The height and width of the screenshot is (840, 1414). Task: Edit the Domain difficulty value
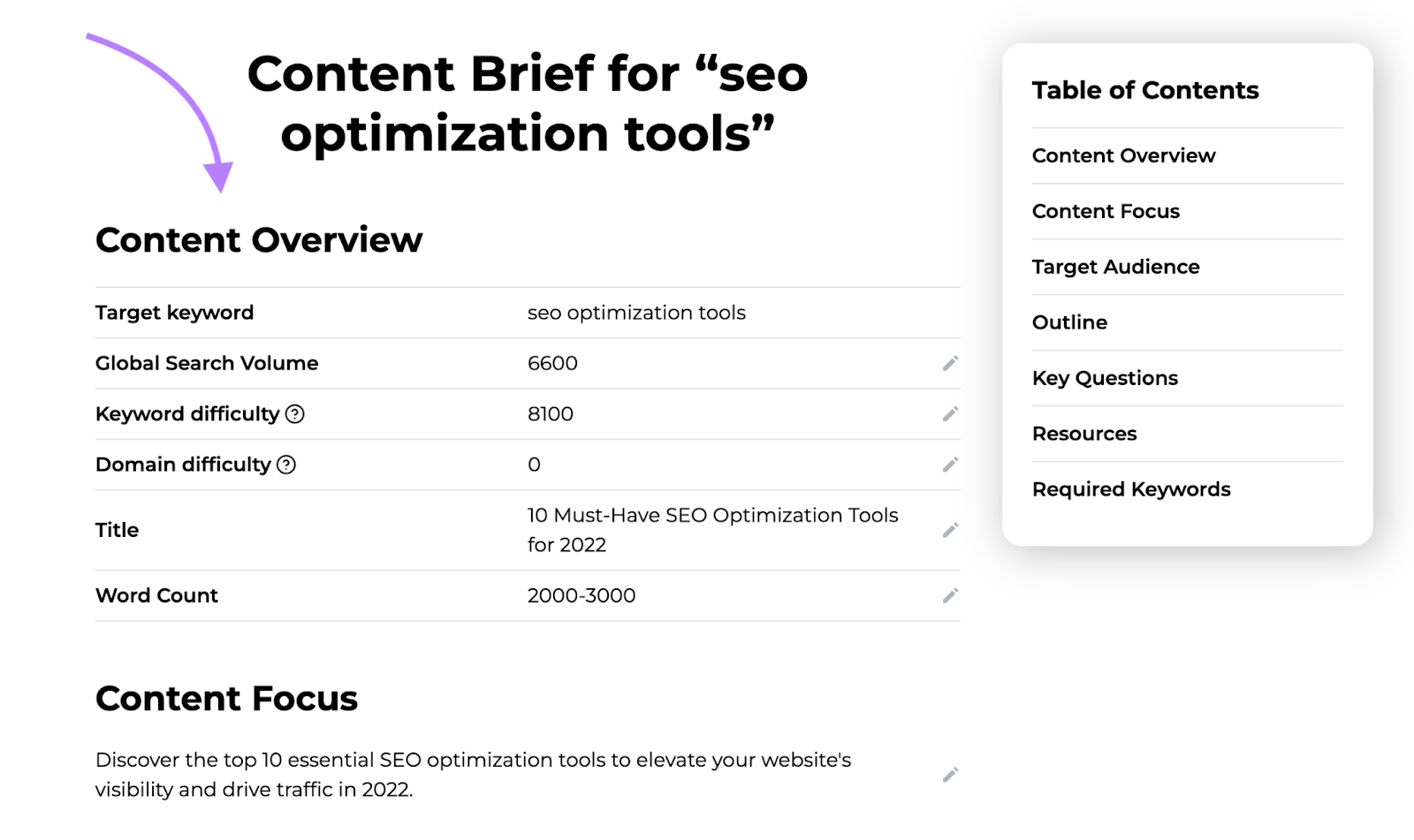950,465
